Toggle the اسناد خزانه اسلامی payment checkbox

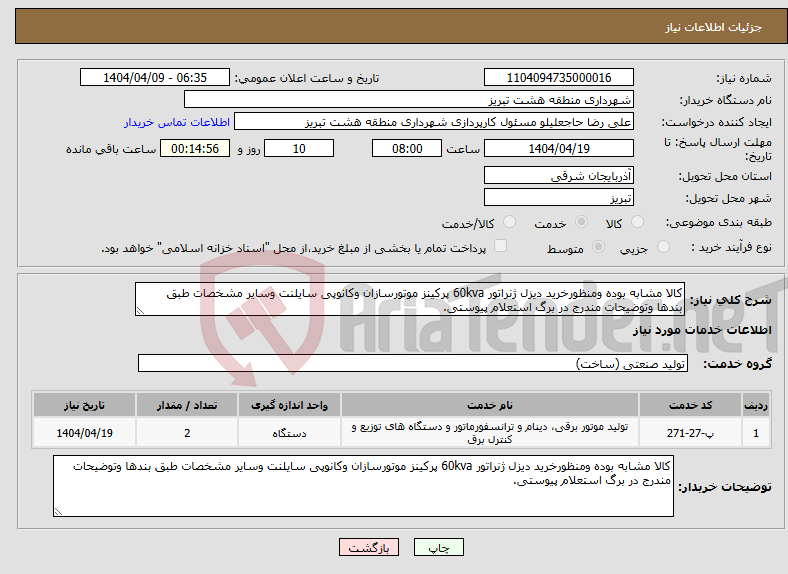501,246
